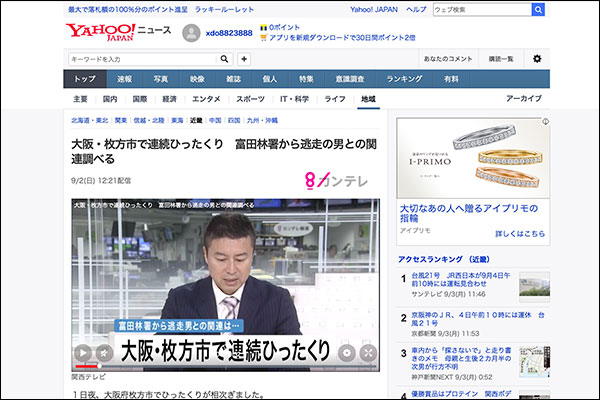Viewport: 600px width, 400px height.
Task: Open the アーカイブ link
Action: [x=524, y=100]
